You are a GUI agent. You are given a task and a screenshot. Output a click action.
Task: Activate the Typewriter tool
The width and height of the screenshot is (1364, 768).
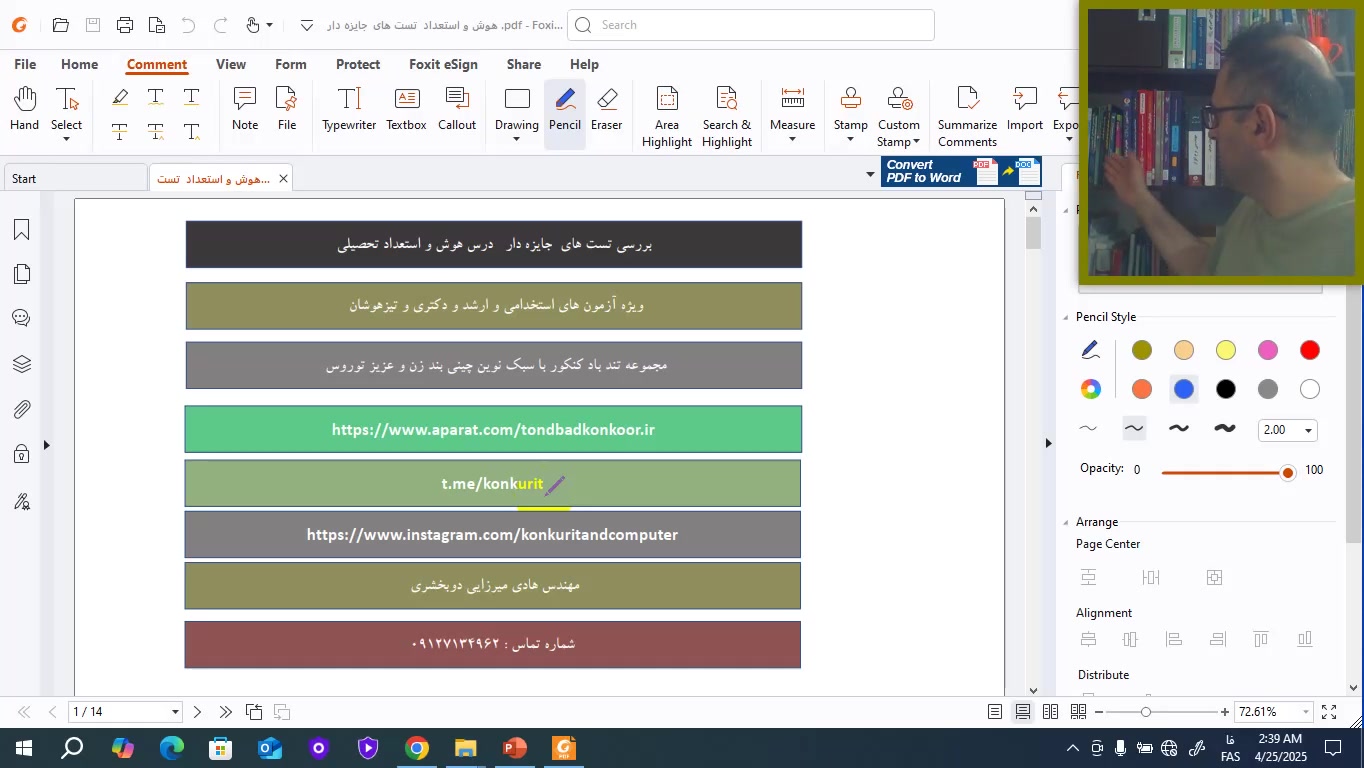tap(349, 109)
